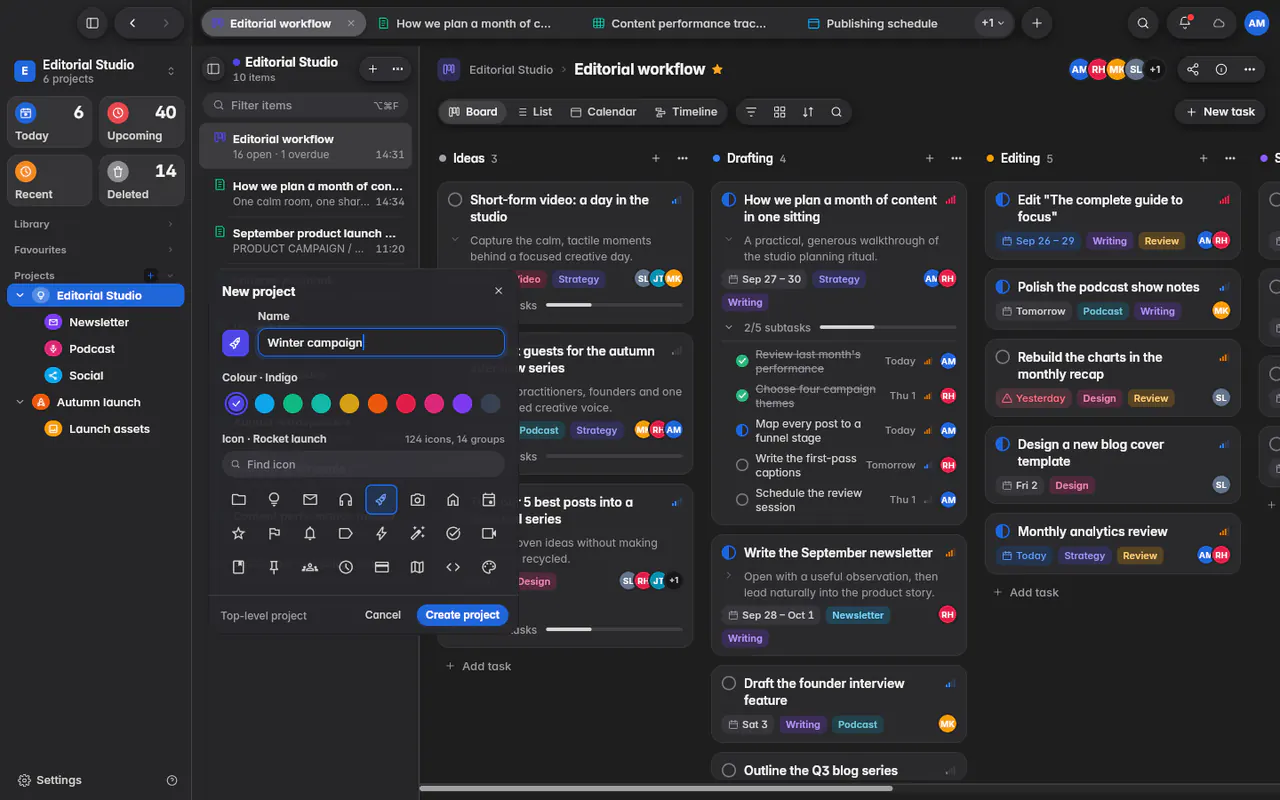1280x800 pixels.
Task: Open the Editorial Studio workspace switcher
Action: (94, 71)
